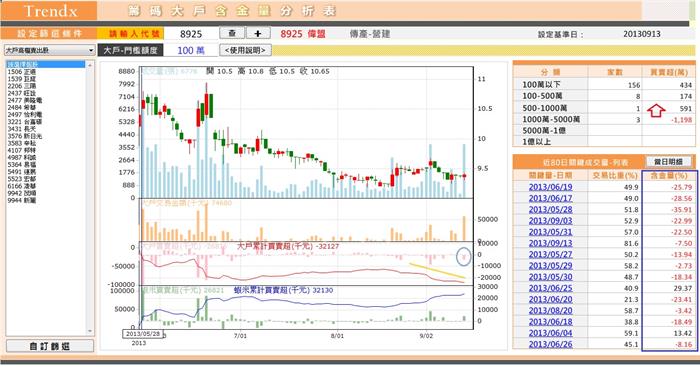Open the 當日明細 detail button
Image resolution: width=700 pixels, height=367 pixels.
click(x=668, y=162)
